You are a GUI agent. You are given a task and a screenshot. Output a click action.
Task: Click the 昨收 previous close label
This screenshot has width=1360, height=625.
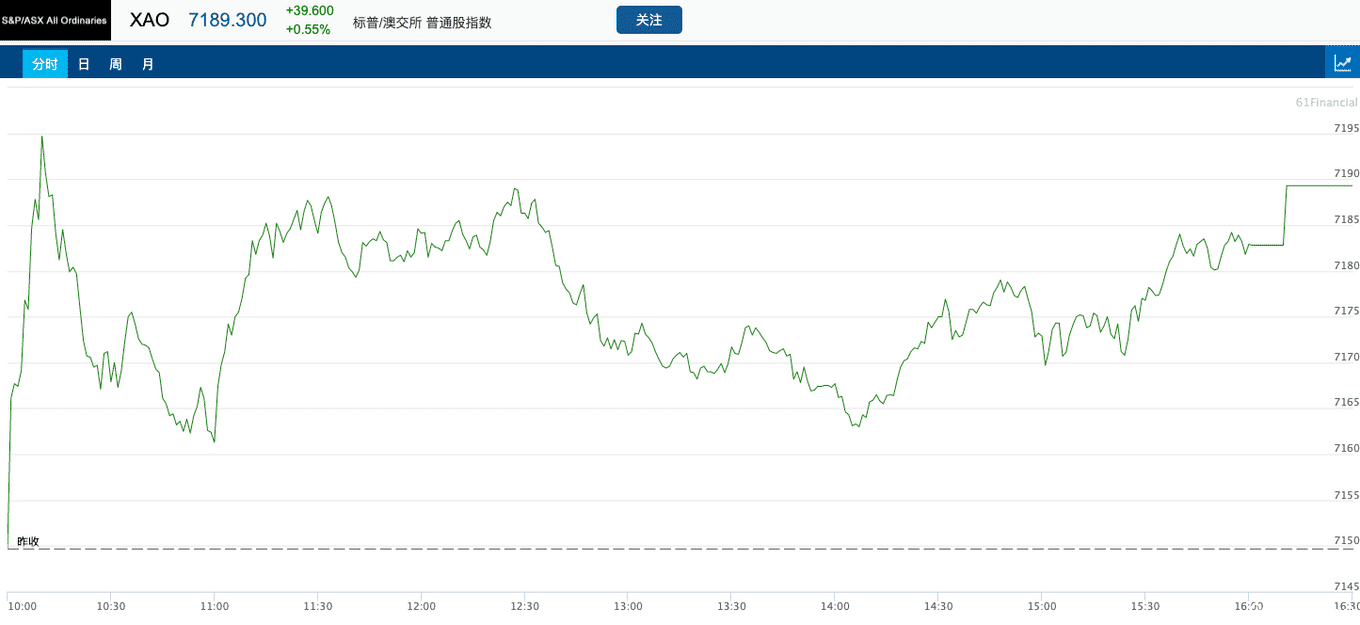[28, 541]
